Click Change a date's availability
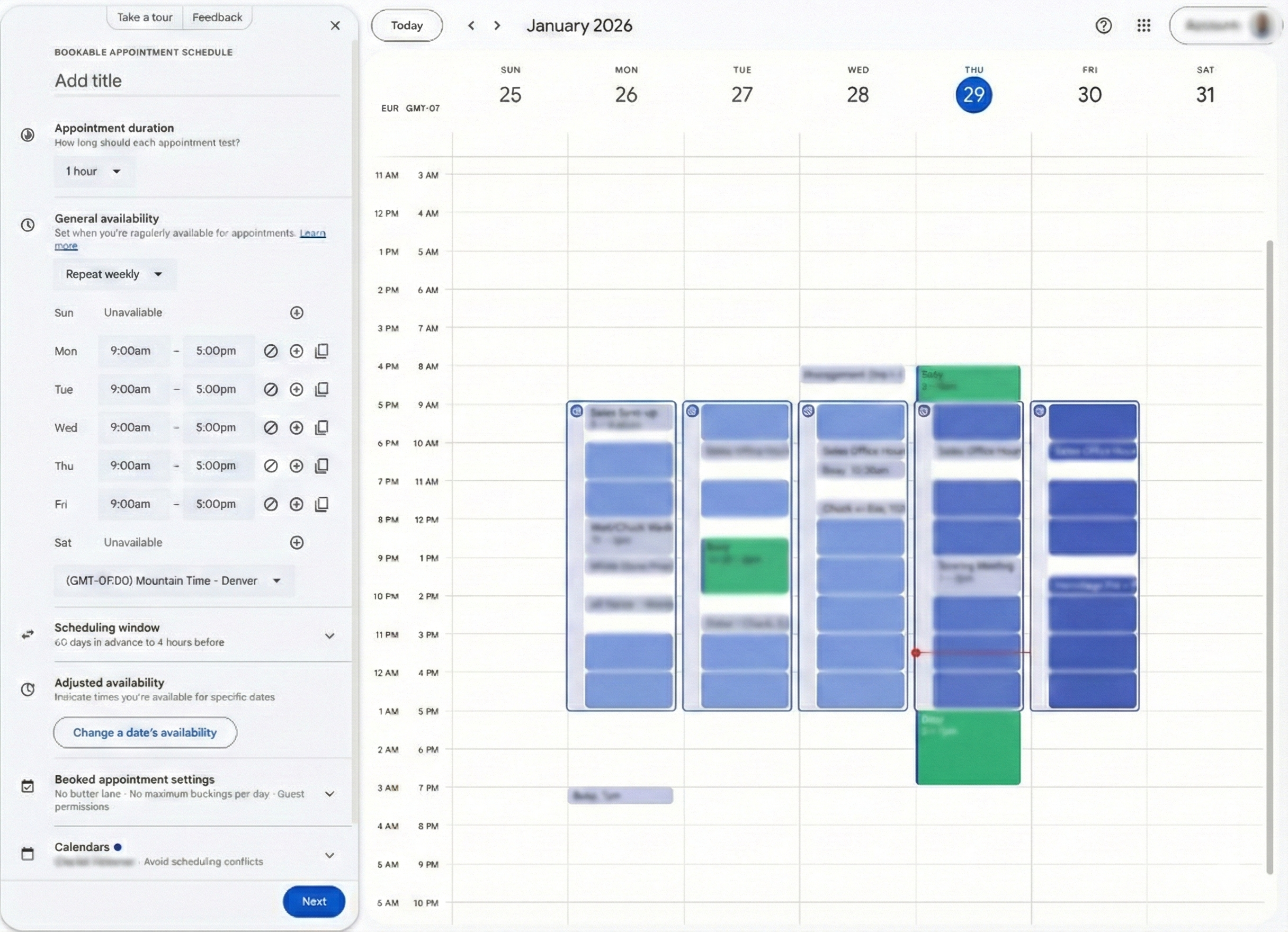The image size is (1288, 932). pyautogui.click(x=145, y=733)
